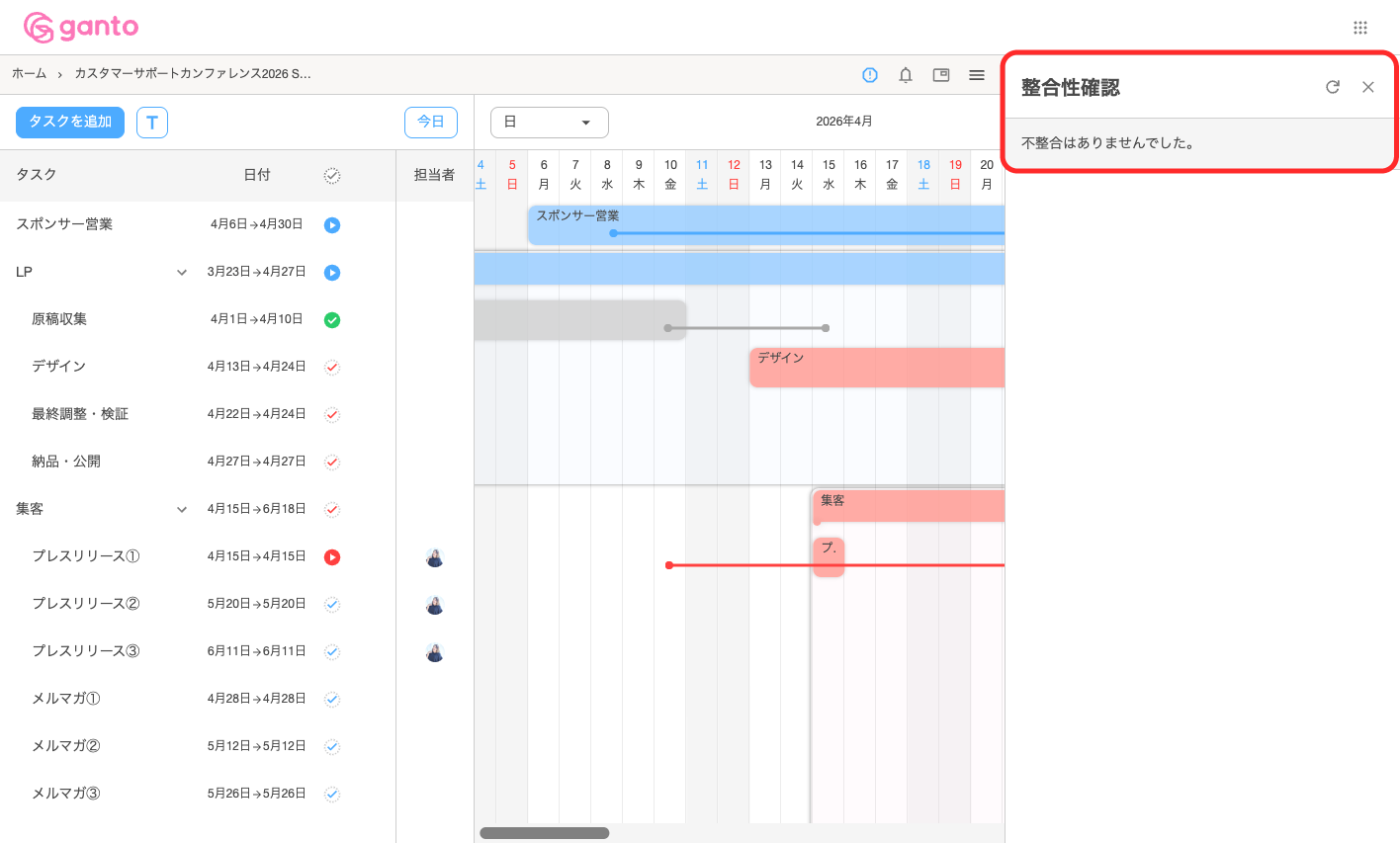Open the ホーム breadcrumb menu item
The width and height of the screenshot is (1400, 843).
[29, 72]
